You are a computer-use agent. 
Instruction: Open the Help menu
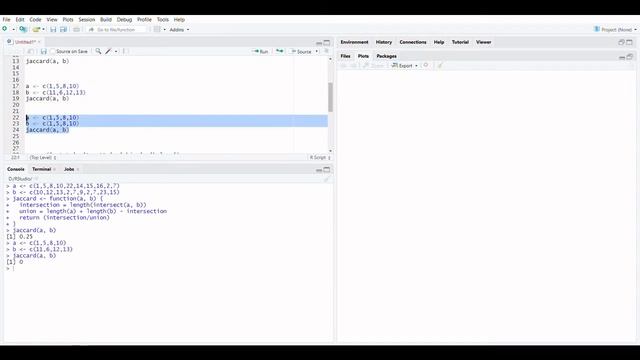(x=179, y=19)
